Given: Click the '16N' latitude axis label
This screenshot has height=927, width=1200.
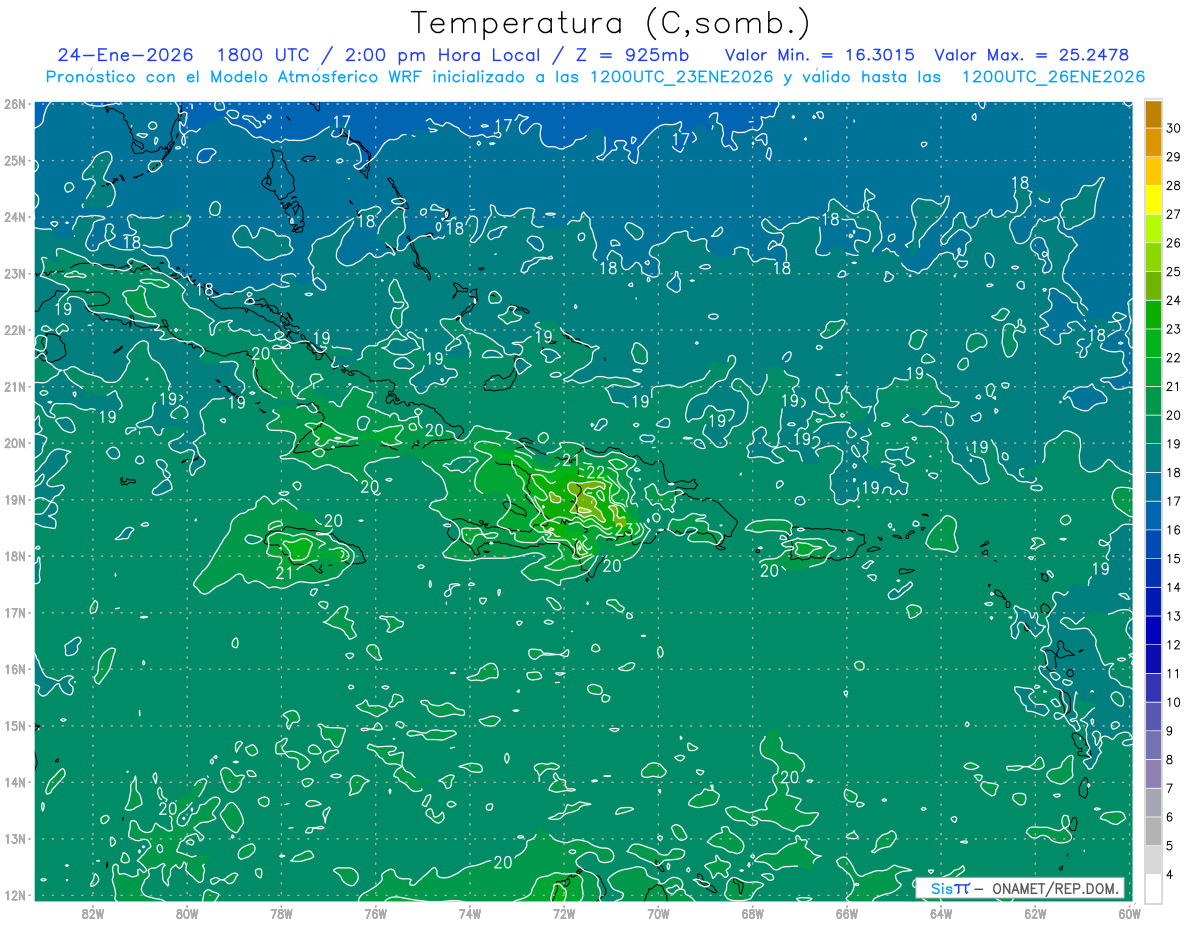Looking at the screenshot, I should point(15,669).
